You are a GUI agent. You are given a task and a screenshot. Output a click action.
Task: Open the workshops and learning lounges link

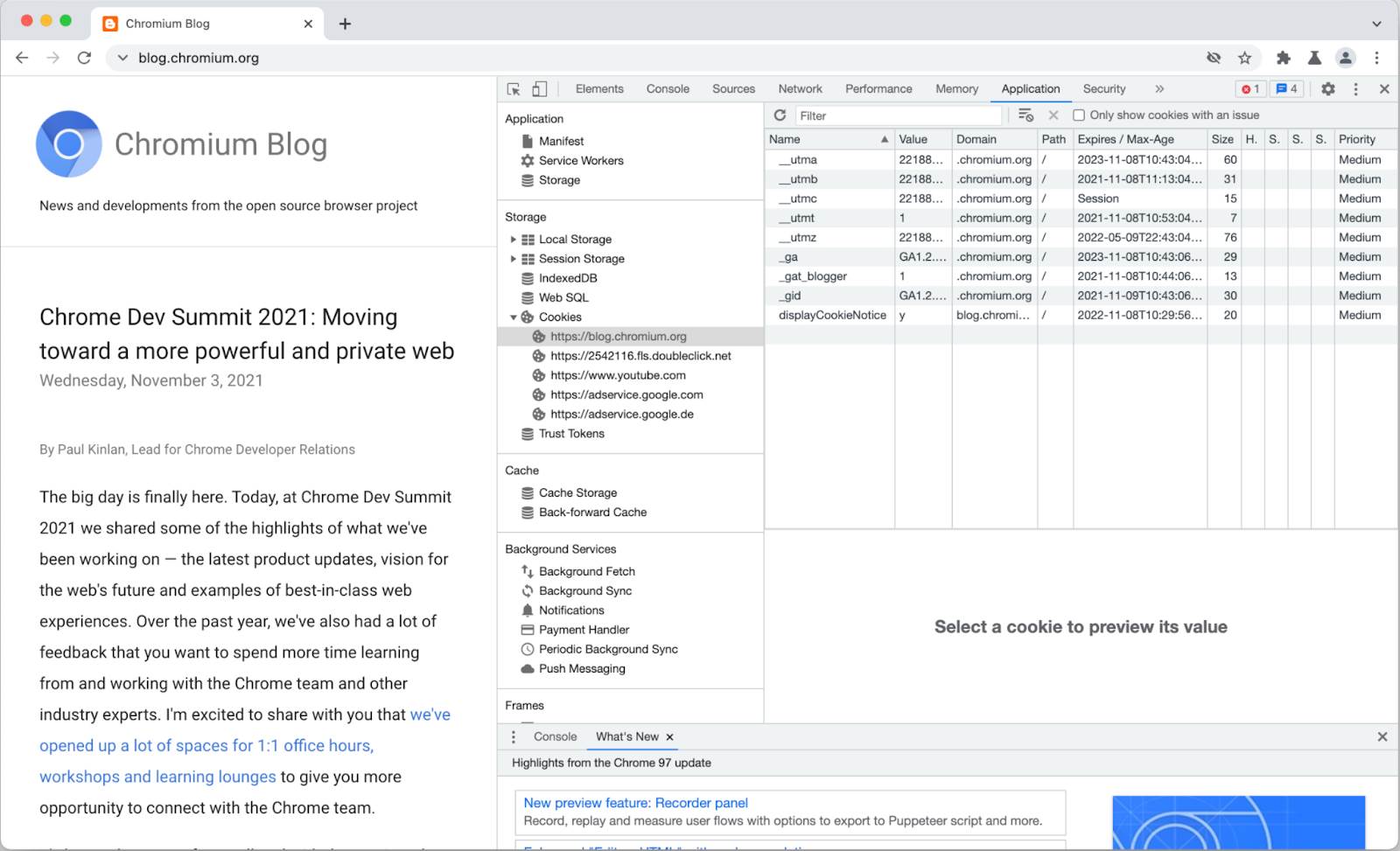click(x=157, y=777)
